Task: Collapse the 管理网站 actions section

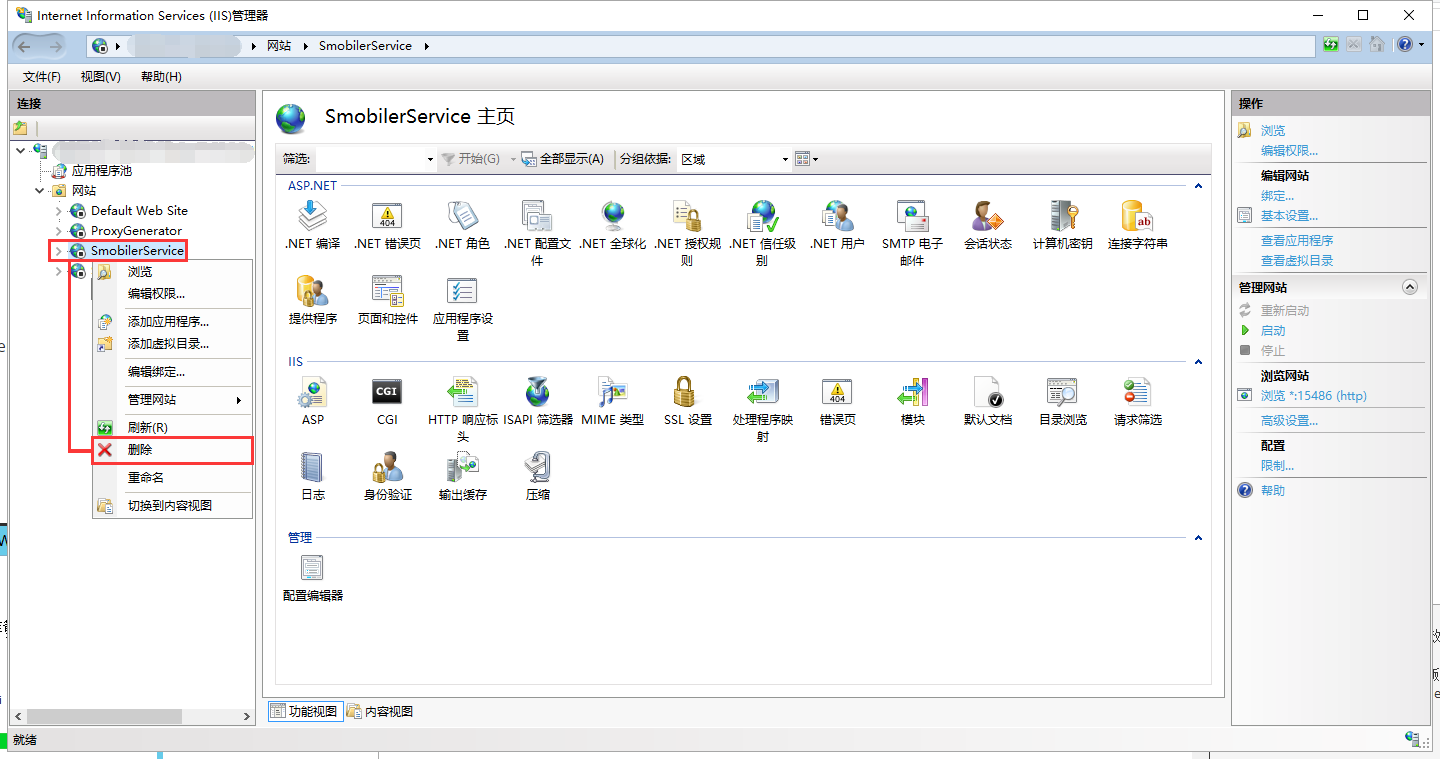Action: [1410, 287]
